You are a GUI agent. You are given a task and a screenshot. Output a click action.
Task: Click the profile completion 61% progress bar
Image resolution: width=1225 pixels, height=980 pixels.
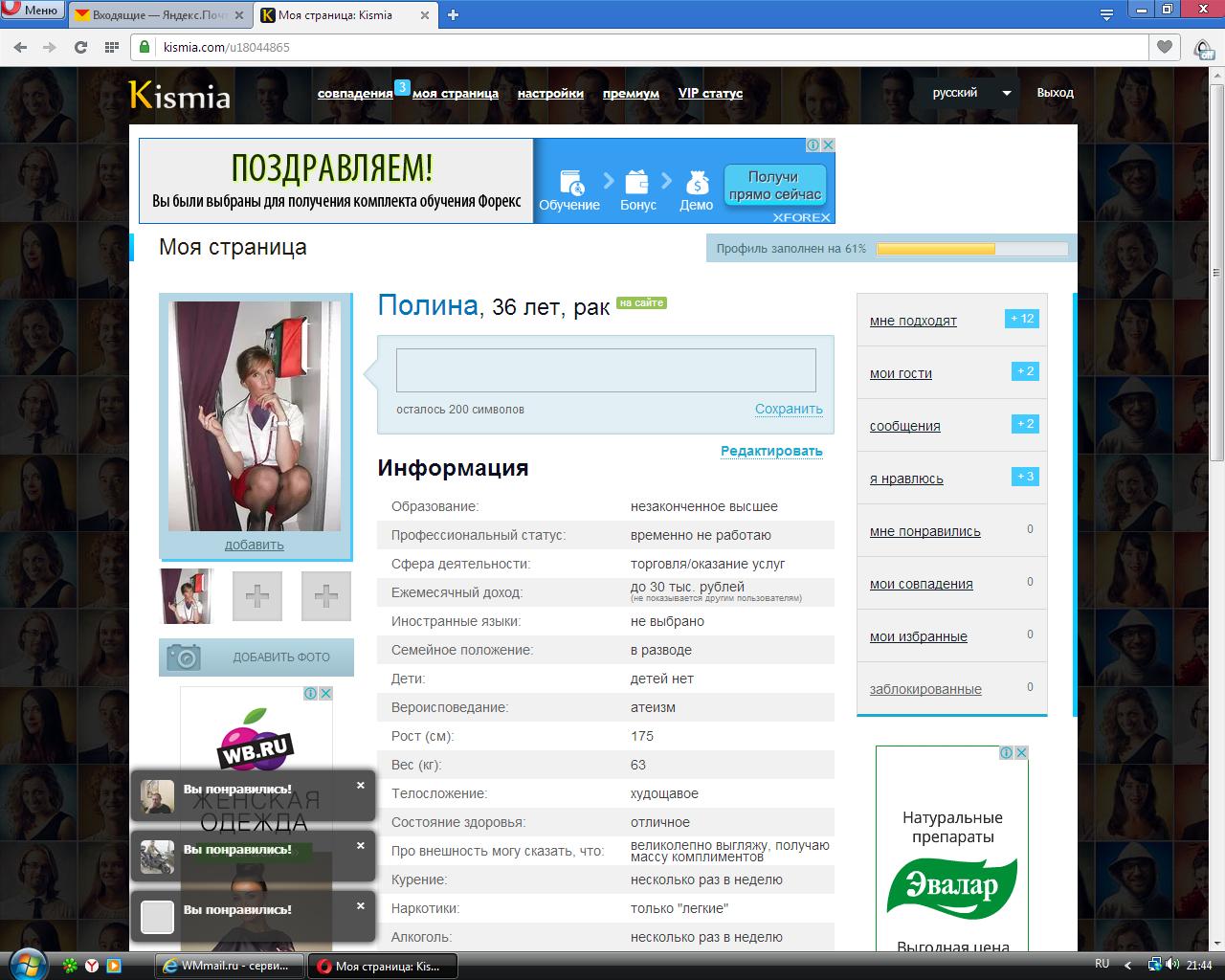click(x=972, y=249)
